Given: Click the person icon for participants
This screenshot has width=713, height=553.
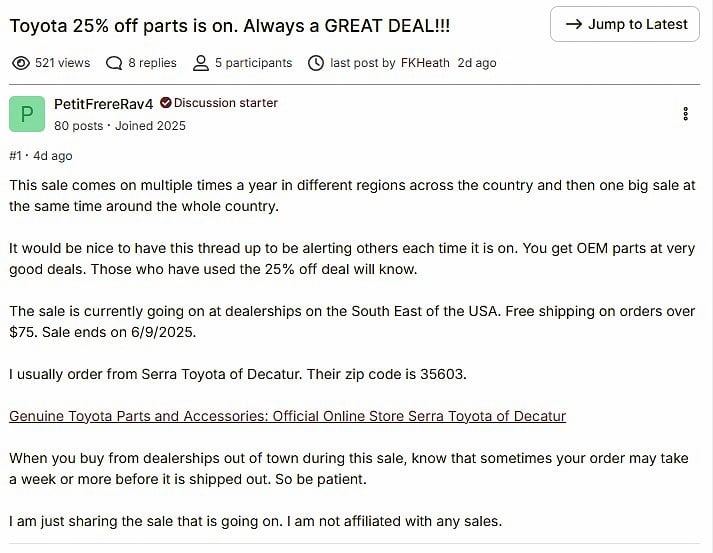Looking at the screenshot, I should pos(200,63).
